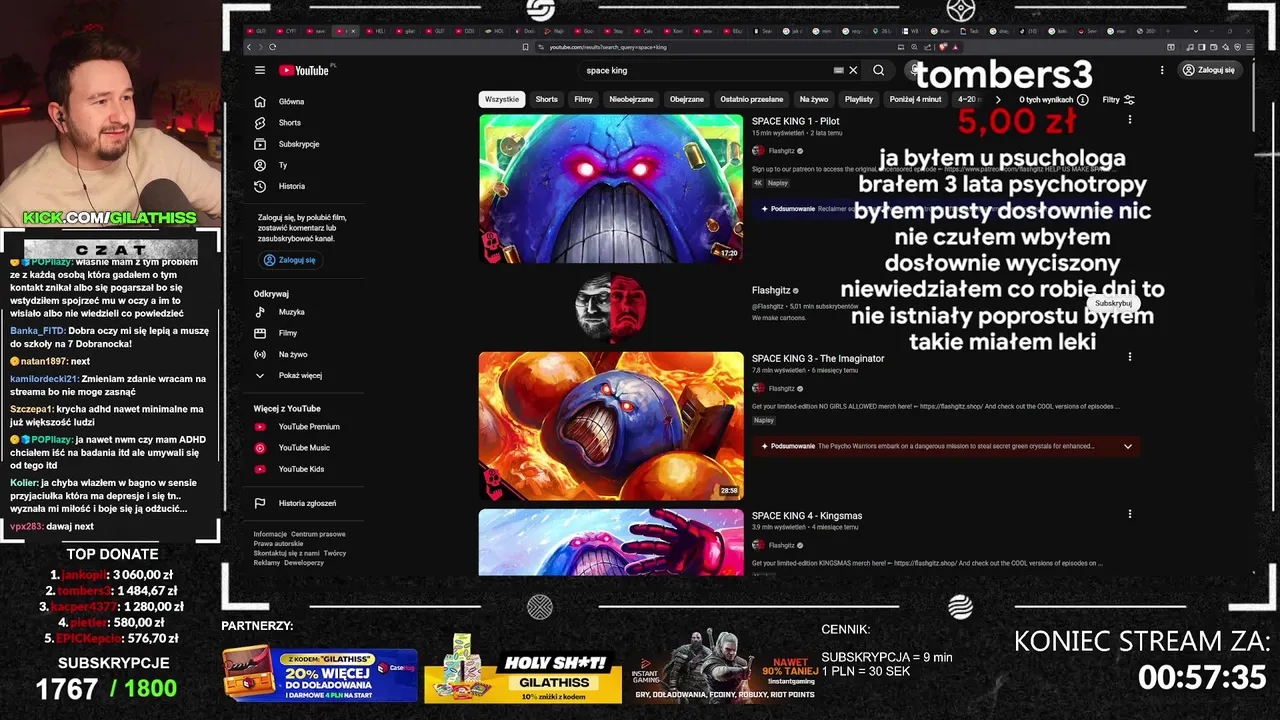Open the SPACE KING 1 - Pilot title link

(x=795, y=121)
